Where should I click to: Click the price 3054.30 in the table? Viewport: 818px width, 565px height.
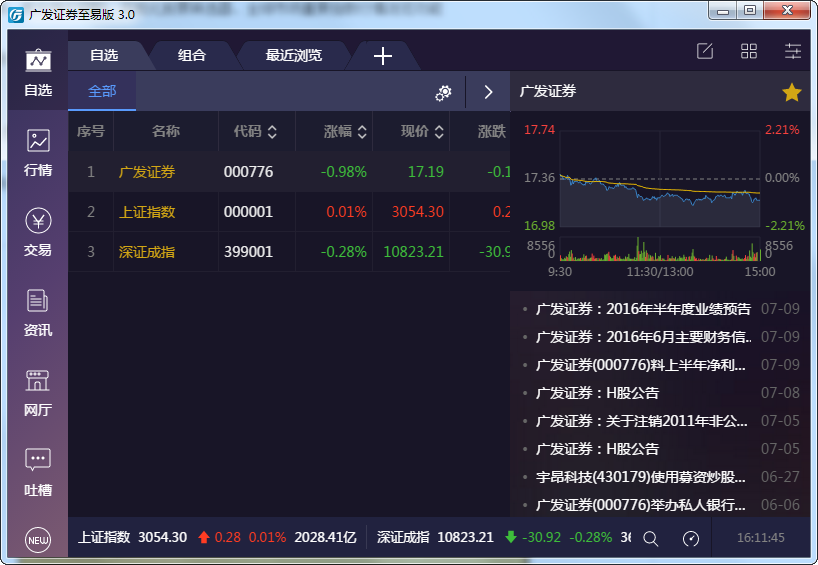click(x=417, y=212)
